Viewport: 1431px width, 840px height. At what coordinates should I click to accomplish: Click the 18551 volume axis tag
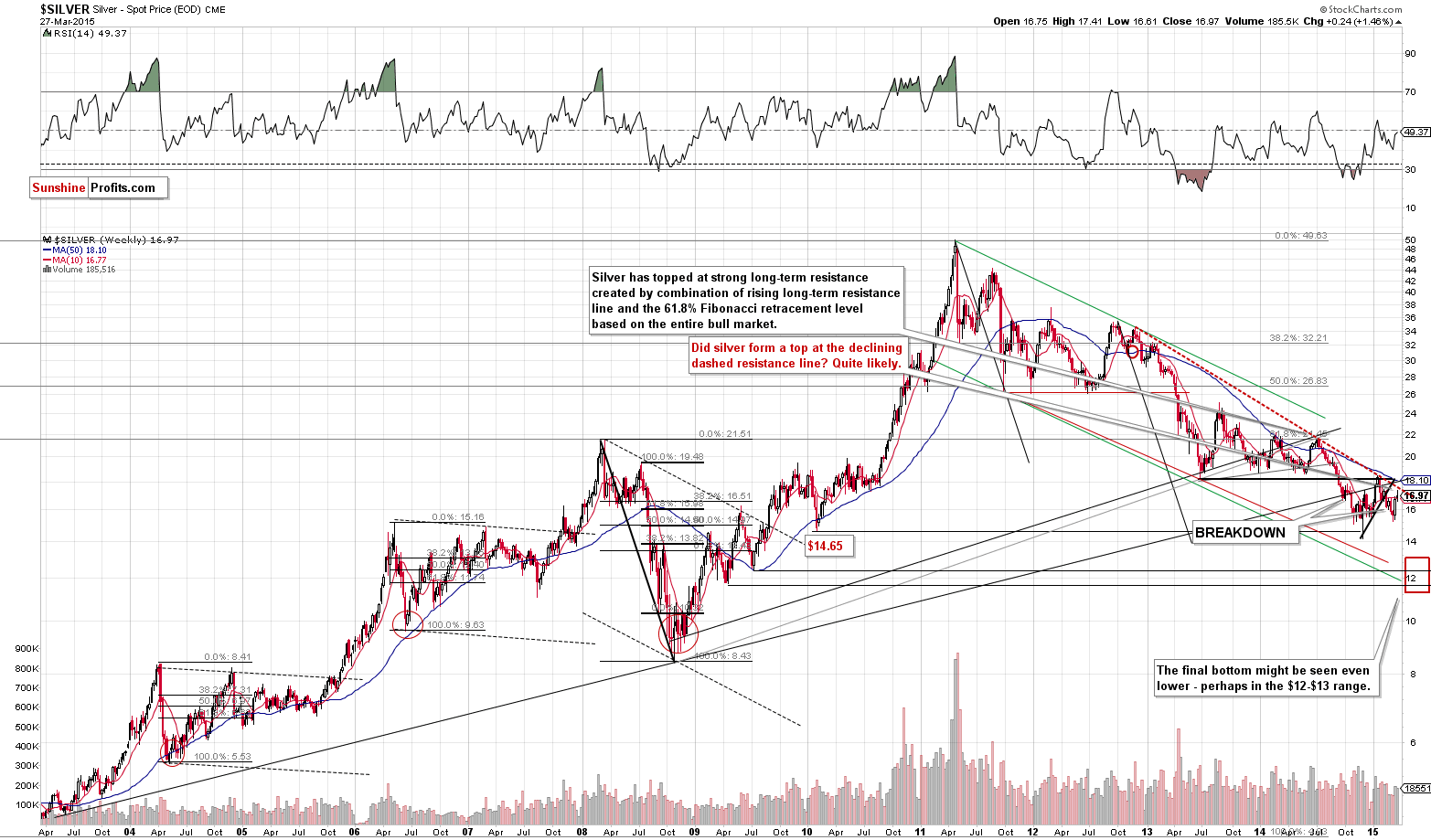click(1416, 788)
